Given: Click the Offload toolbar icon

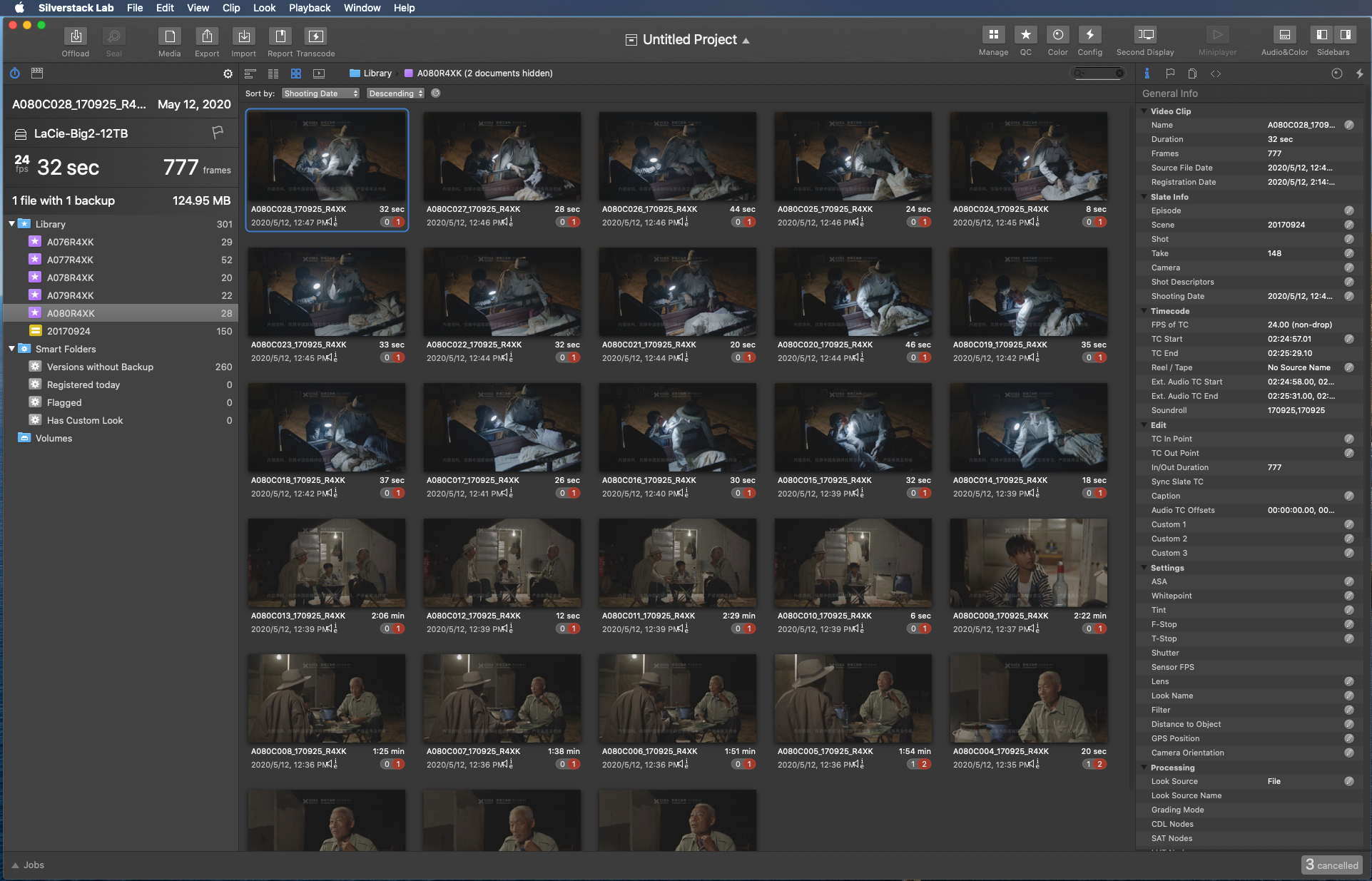Looking at the screenshot, I should 76,36.
